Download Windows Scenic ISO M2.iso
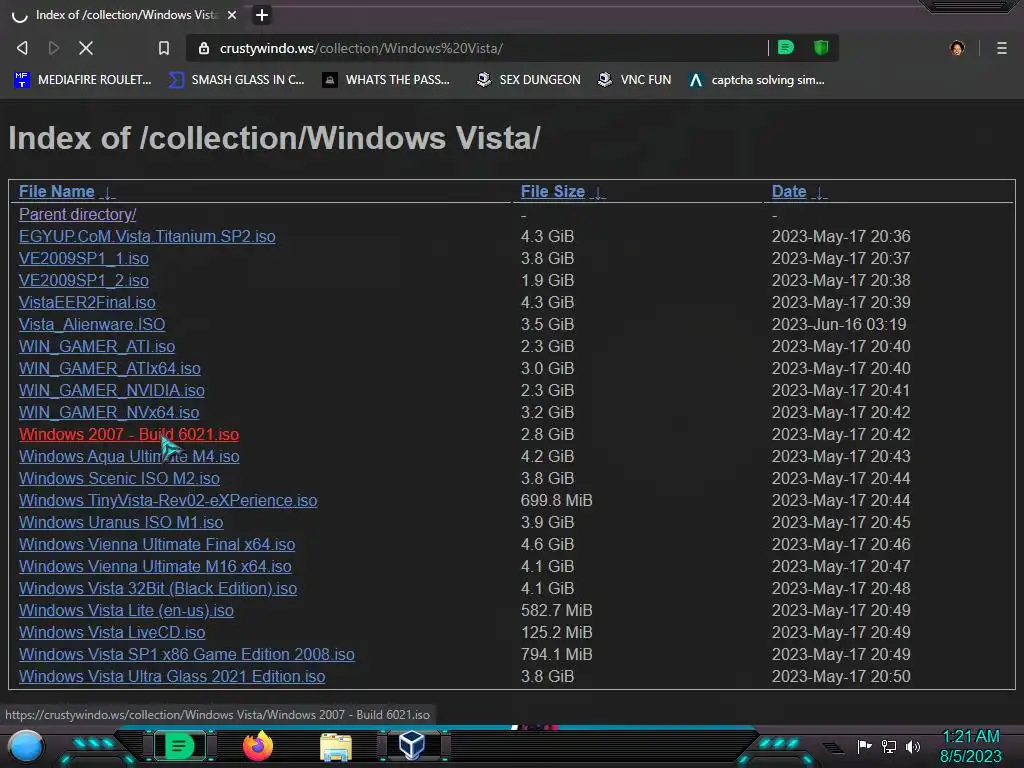 119,479
